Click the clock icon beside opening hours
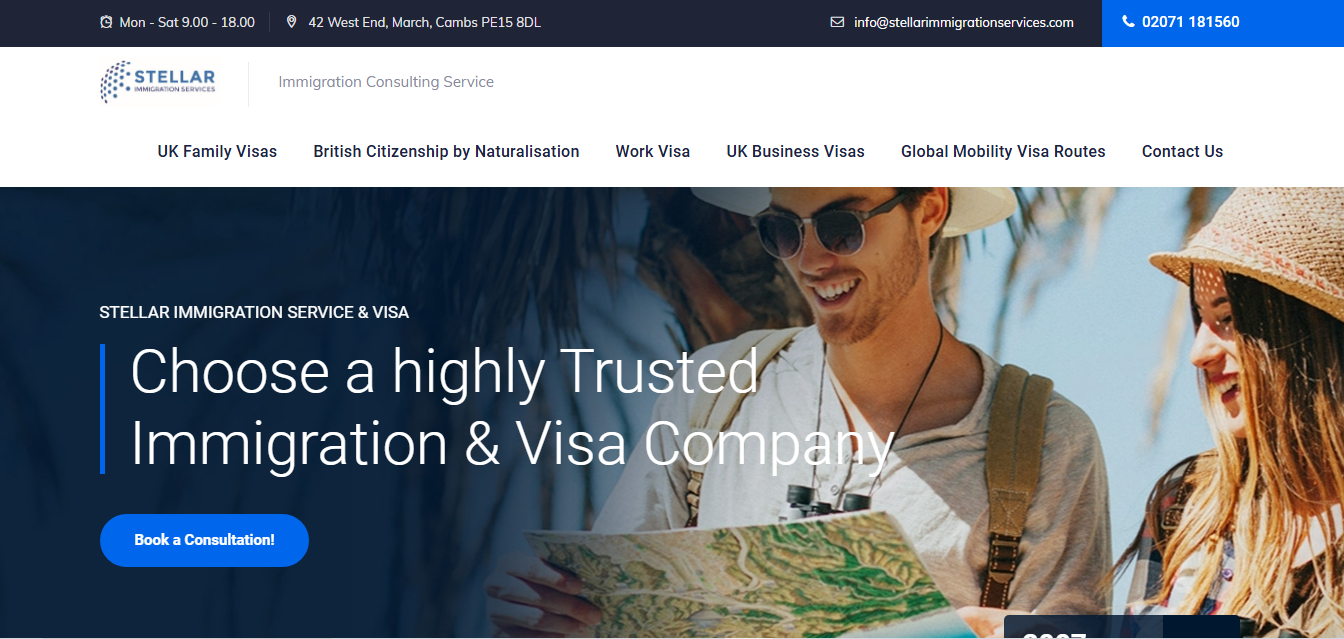The height and width of the screenshot is (639, 1344). click(x=106, y=22)
